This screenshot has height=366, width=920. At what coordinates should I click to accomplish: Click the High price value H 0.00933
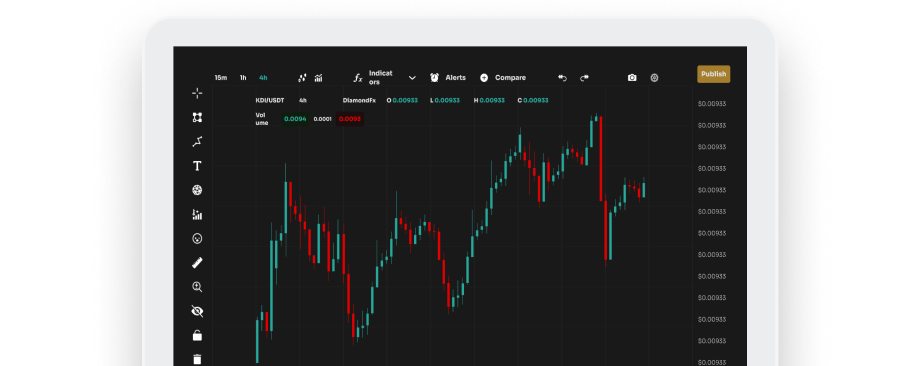click(489, 100)
